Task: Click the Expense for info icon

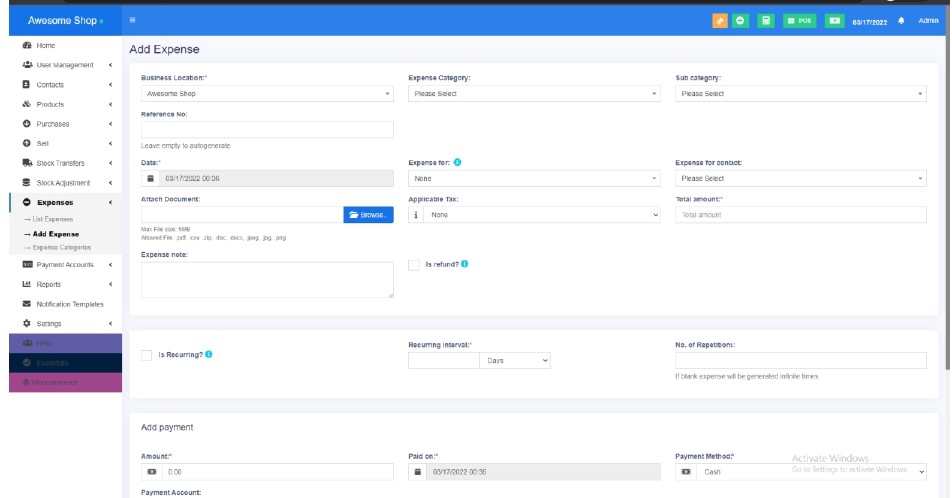Action: tap(457, 162)
